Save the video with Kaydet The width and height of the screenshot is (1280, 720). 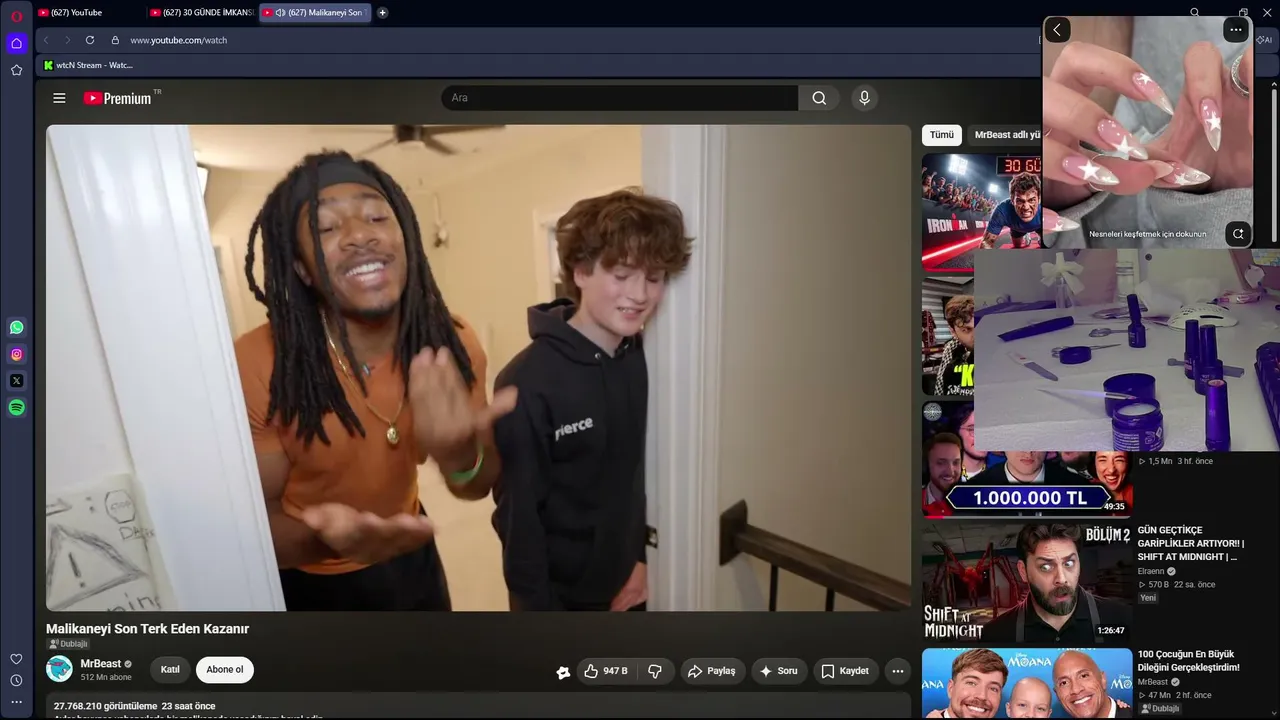[845, 671]
